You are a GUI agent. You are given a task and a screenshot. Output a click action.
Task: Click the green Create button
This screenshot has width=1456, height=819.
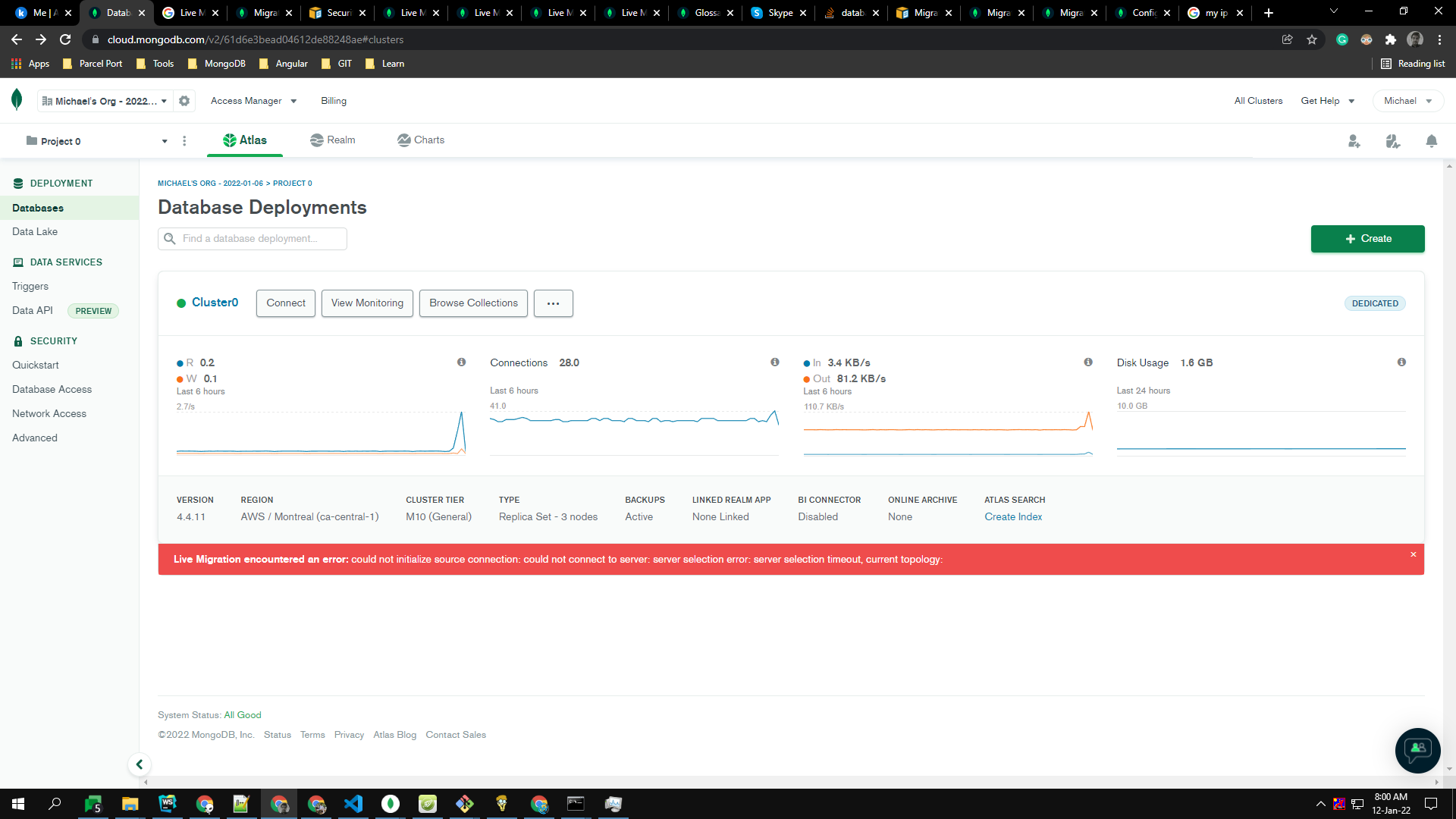click(x=1367, y=239)
